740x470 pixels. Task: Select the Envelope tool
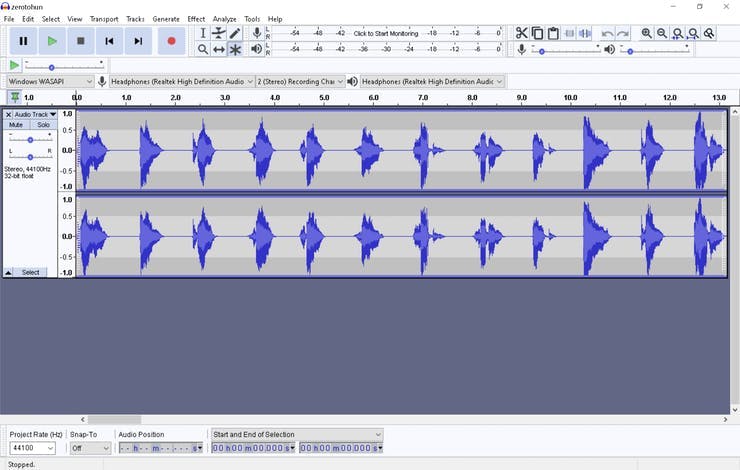pyautogui.click(x=219, y=33)
